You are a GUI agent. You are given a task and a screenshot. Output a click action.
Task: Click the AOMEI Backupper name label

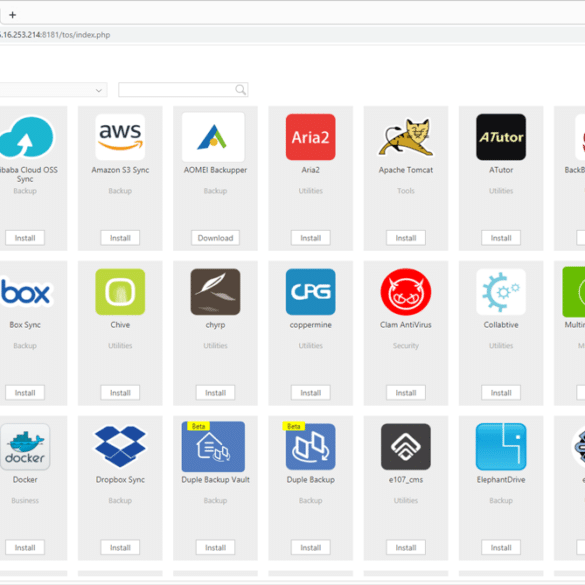click(x=215, y=170)
